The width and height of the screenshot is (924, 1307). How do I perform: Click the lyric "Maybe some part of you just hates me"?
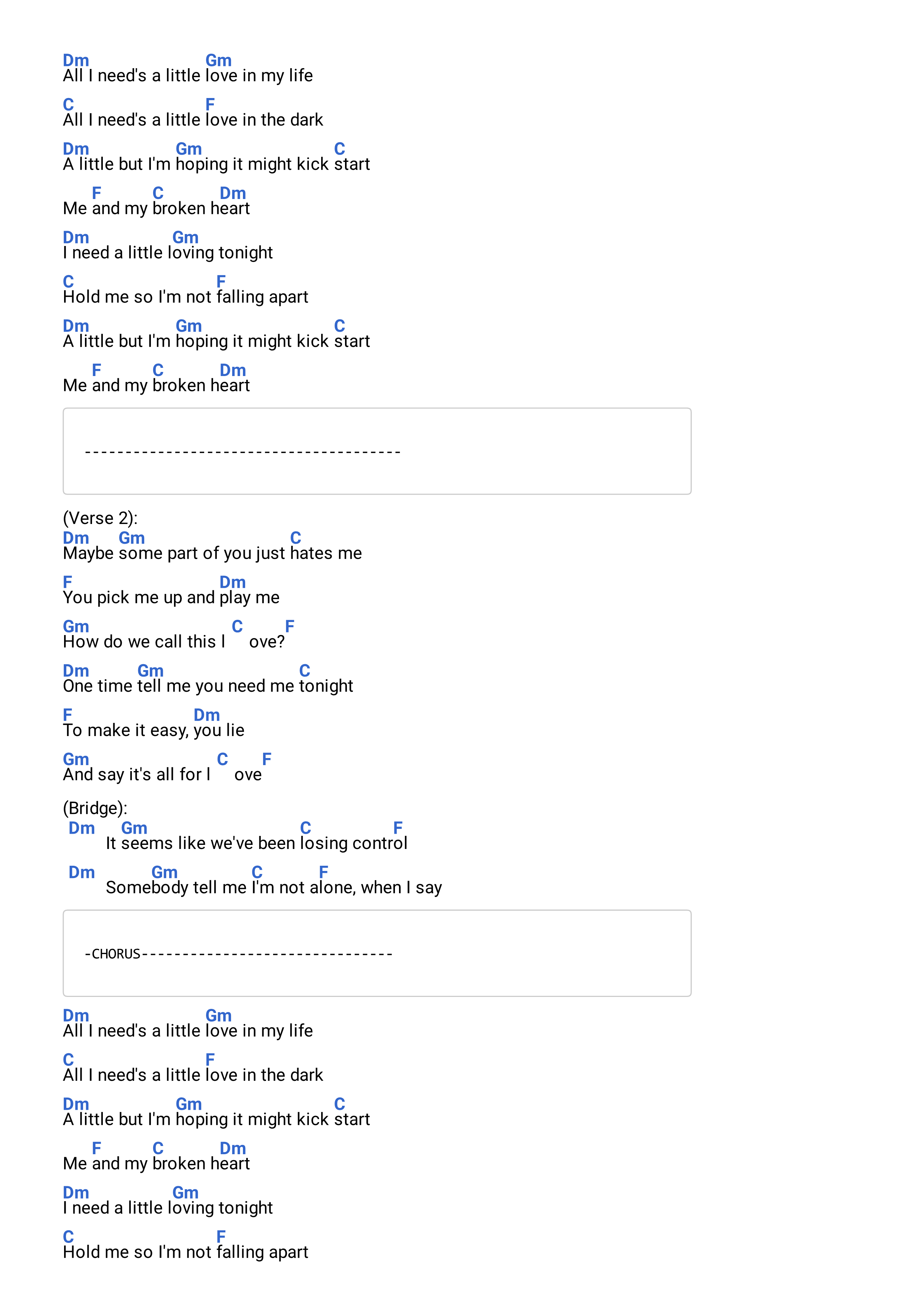click(x=212, y=553)
